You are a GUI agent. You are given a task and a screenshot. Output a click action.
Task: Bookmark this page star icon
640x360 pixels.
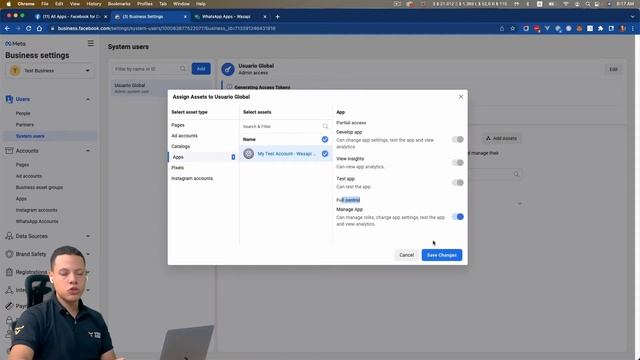coord(513,29)
